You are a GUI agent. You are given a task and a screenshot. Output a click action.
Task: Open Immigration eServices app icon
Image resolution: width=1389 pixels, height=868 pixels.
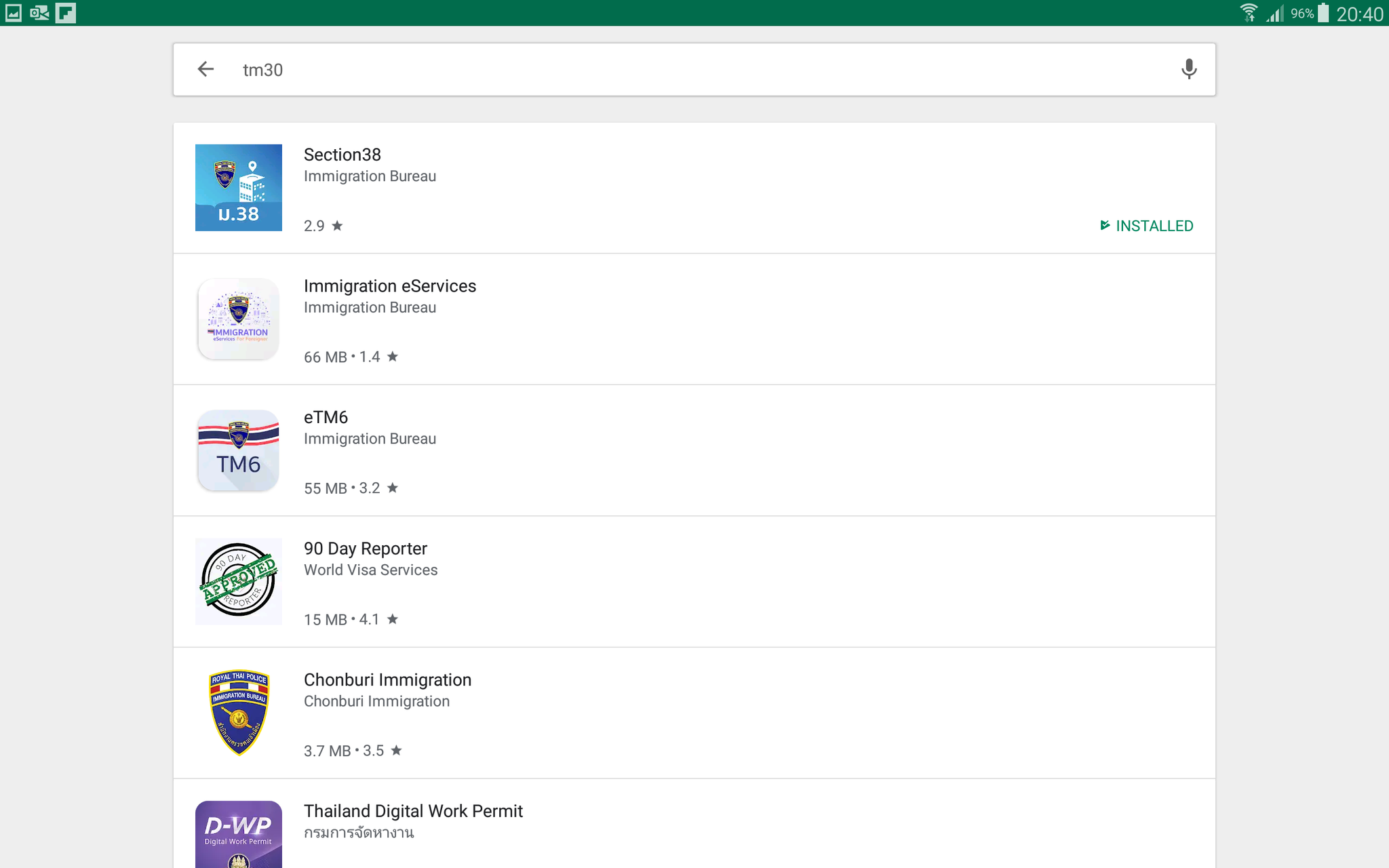pos(239,319)
